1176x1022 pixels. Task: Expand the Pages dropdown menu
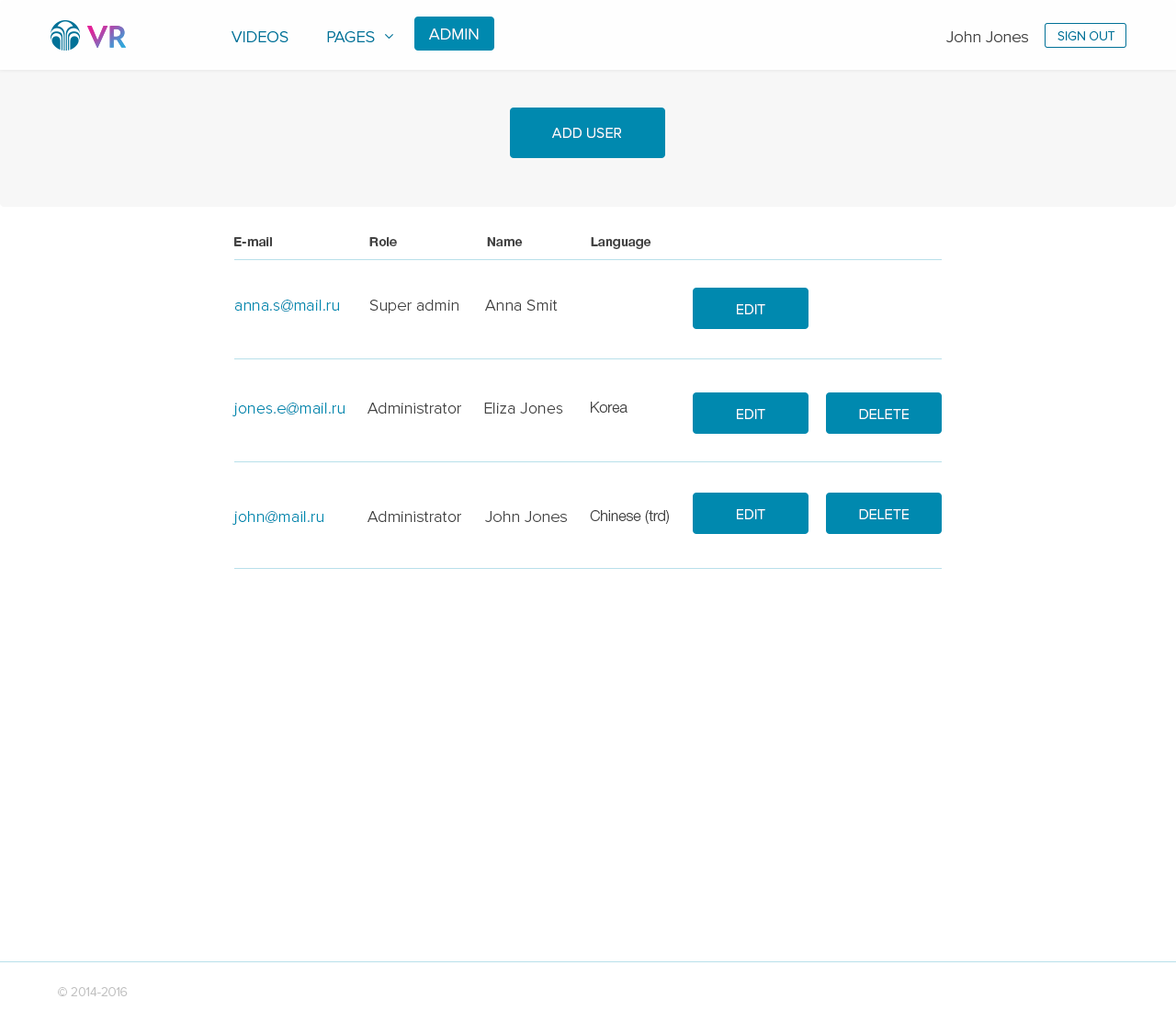click(x=351, y=37)
